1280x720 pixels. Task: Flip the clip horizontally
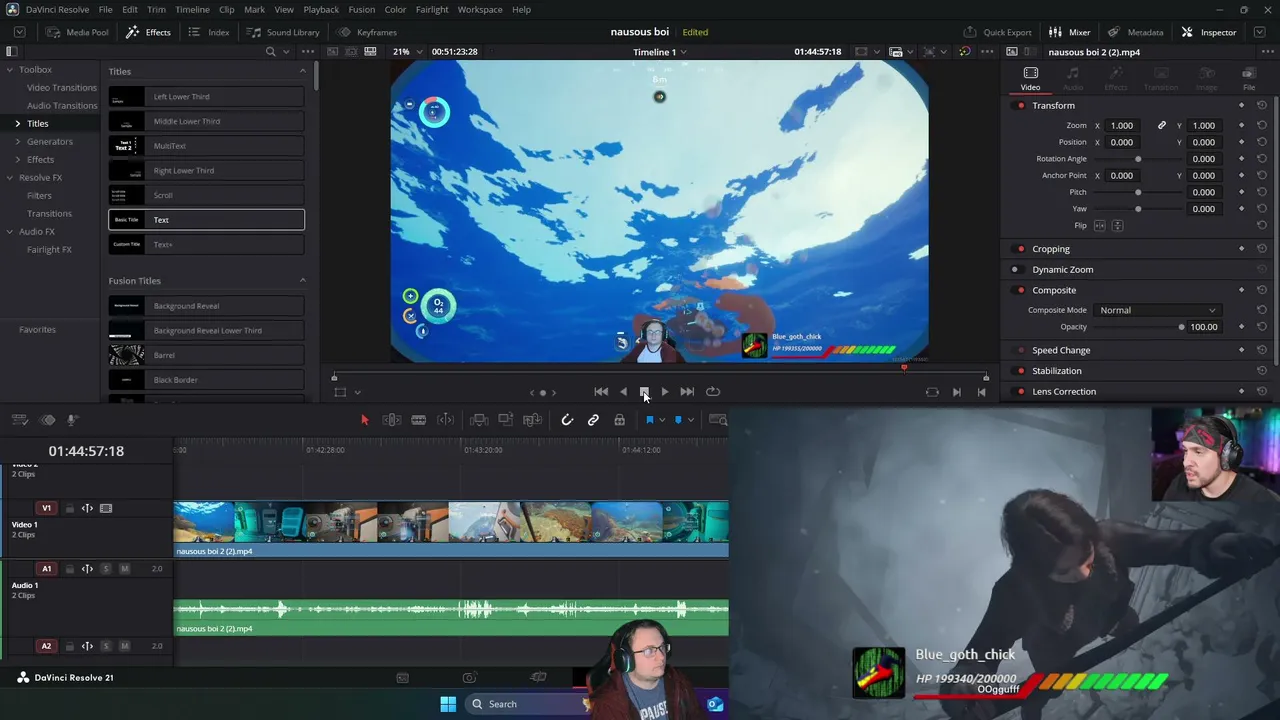click(x=1100, y=226)
